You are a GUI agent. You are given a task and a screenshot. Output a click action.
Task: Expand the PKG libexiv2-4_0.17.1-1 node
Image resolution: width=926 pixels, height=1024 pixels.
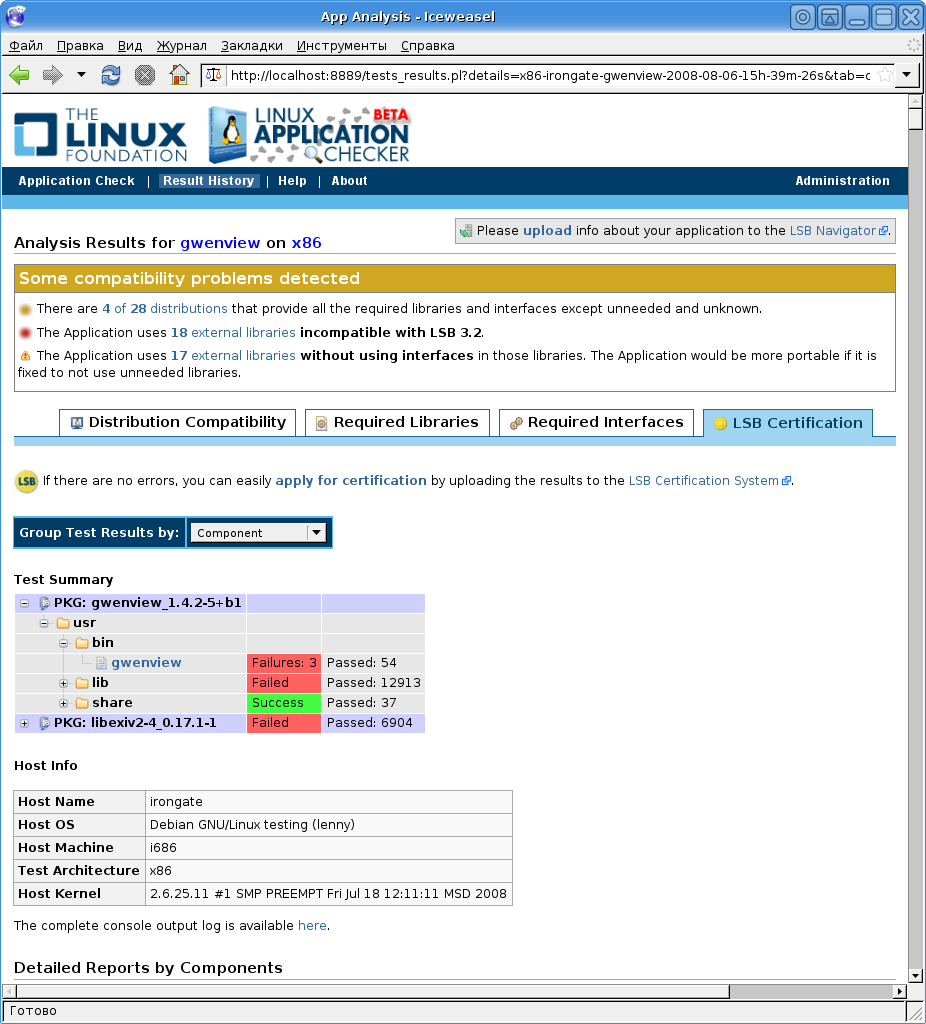[x=24, y=724]
